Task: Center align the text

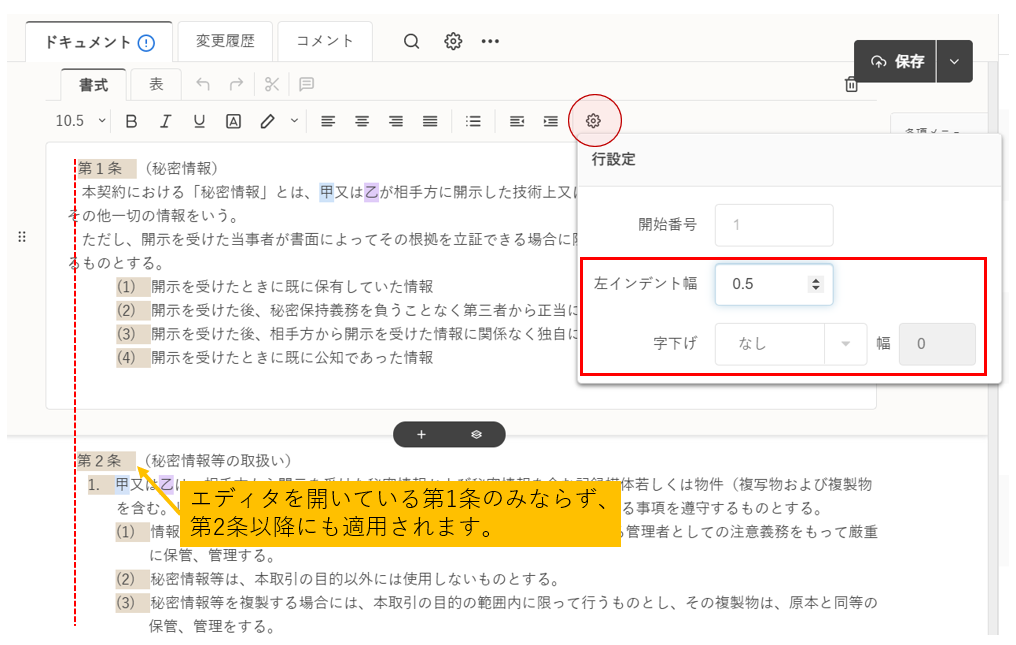Action: (x=362, y=121)
